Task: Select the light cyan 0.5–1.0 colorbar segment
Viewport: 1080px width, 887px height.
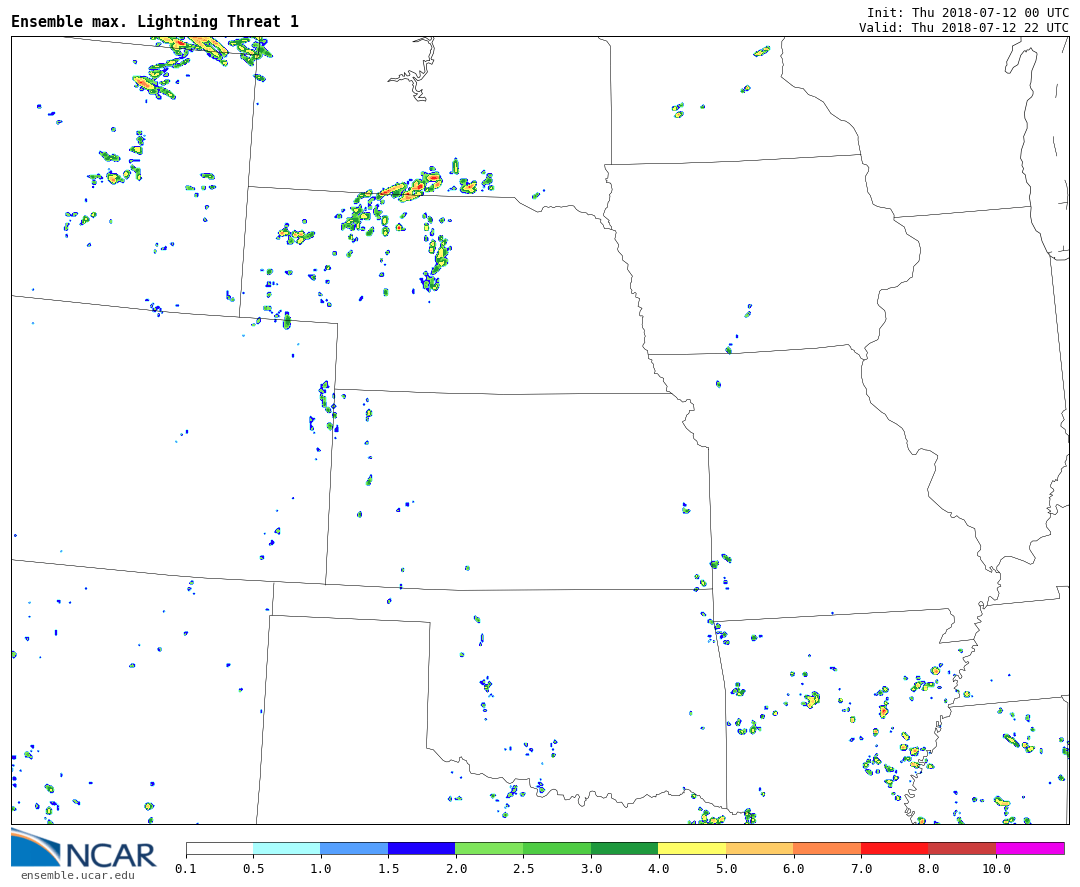Action: (286, 848)
